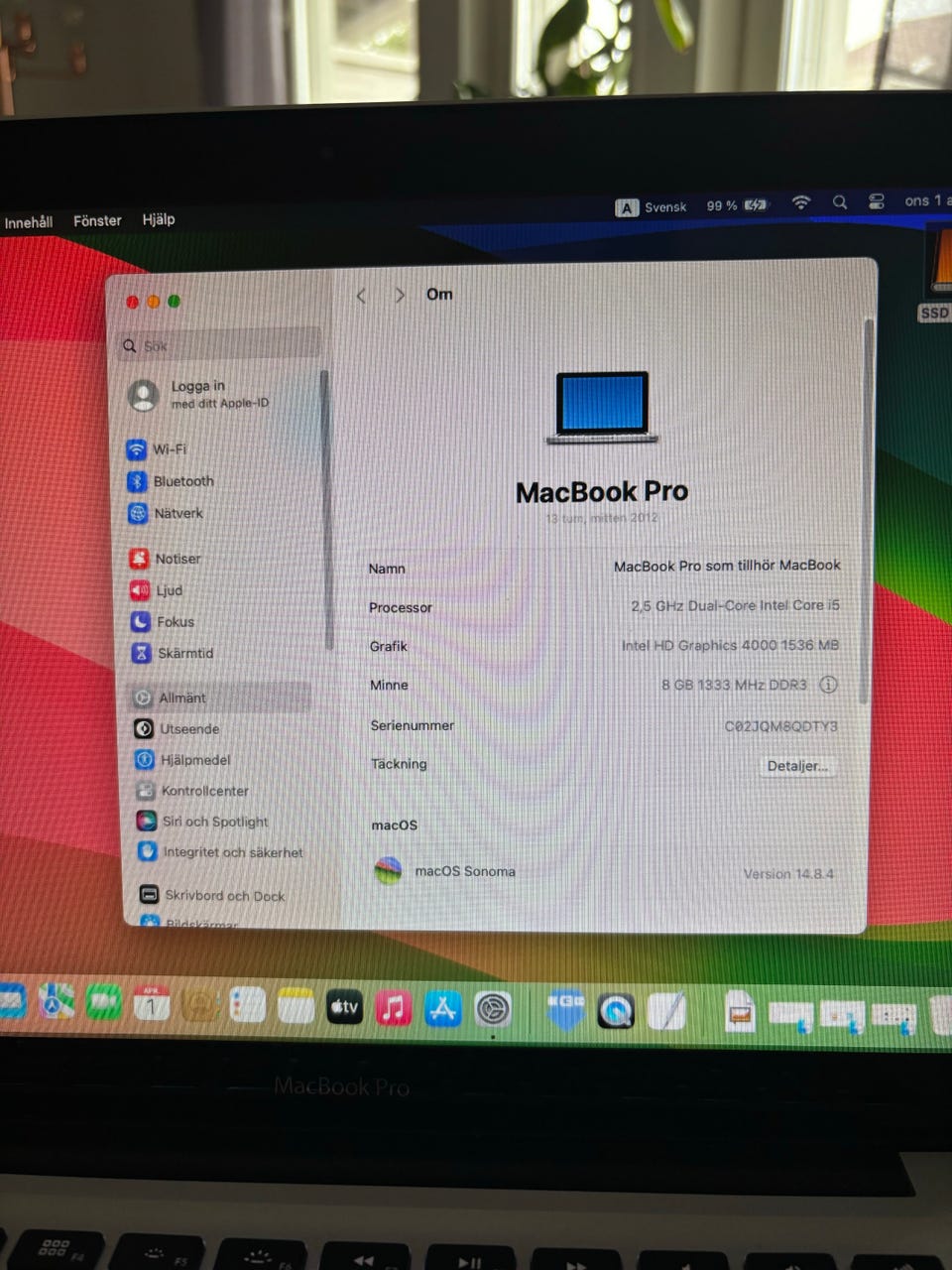The image size is (952, 1270).
Task: Click the battery status icon
Action: (757, 204)
